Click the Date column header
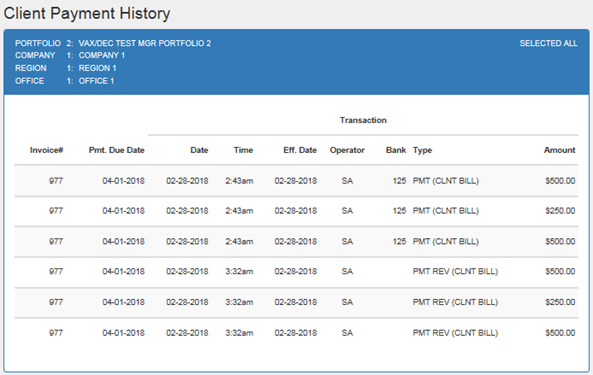This screenshot has height=375, width=593. [199, 150]
